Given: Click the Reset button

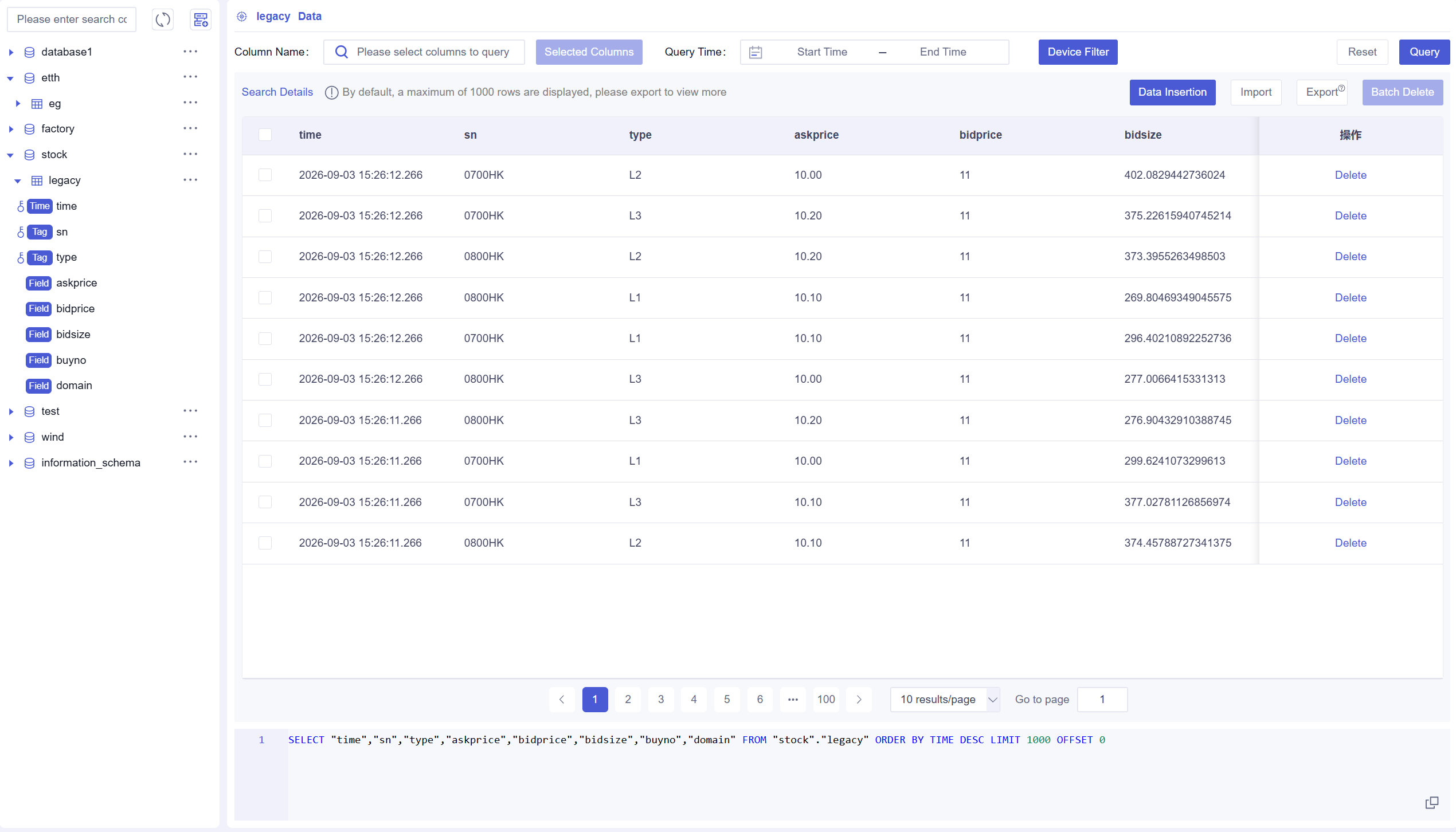Looking at the screenshot, I should (1362, 52).
